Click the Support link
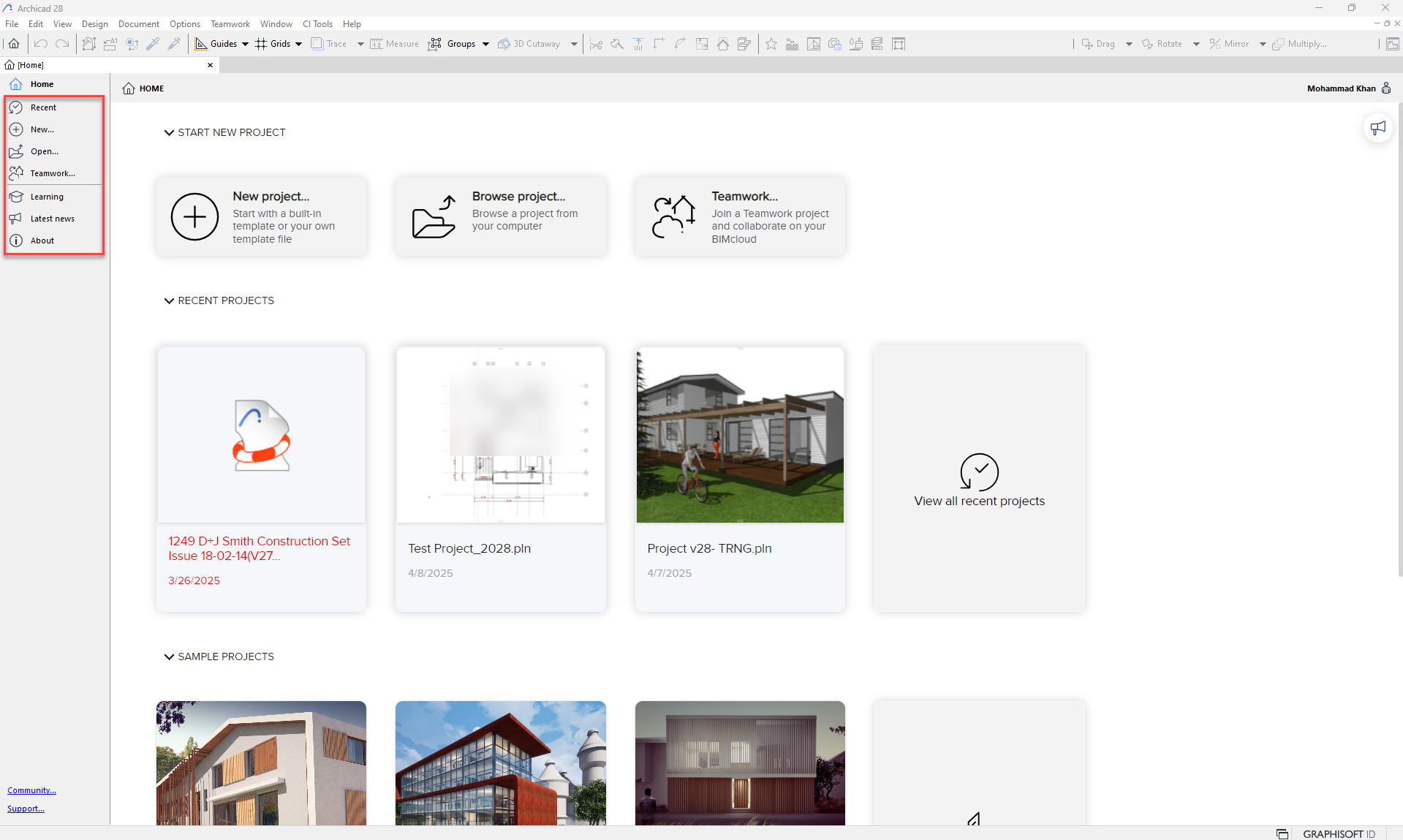 pos(26,809)
